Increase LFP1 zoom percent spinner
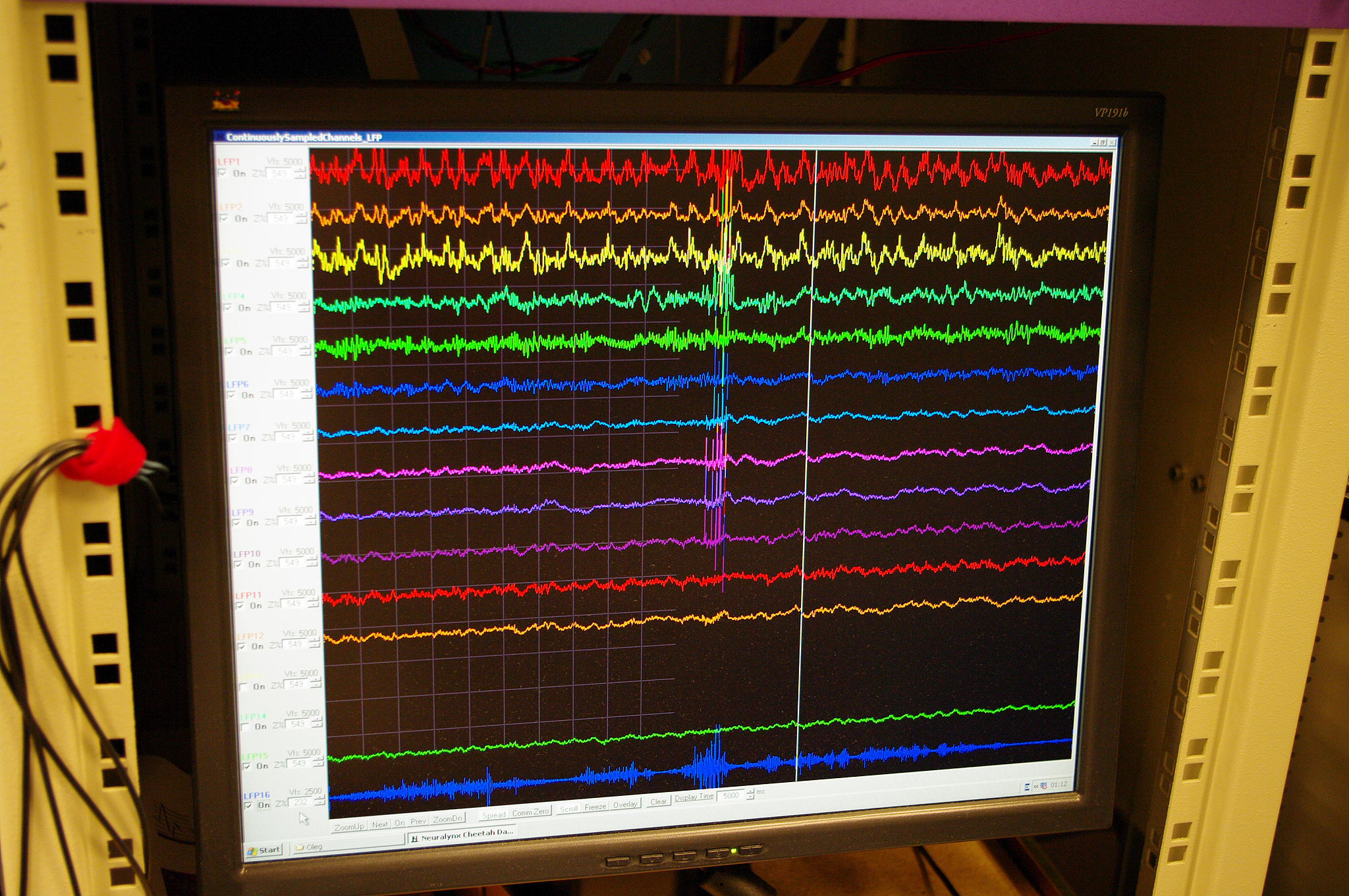The width and height of the screenshot is (1349, 896). pos(300,170)
